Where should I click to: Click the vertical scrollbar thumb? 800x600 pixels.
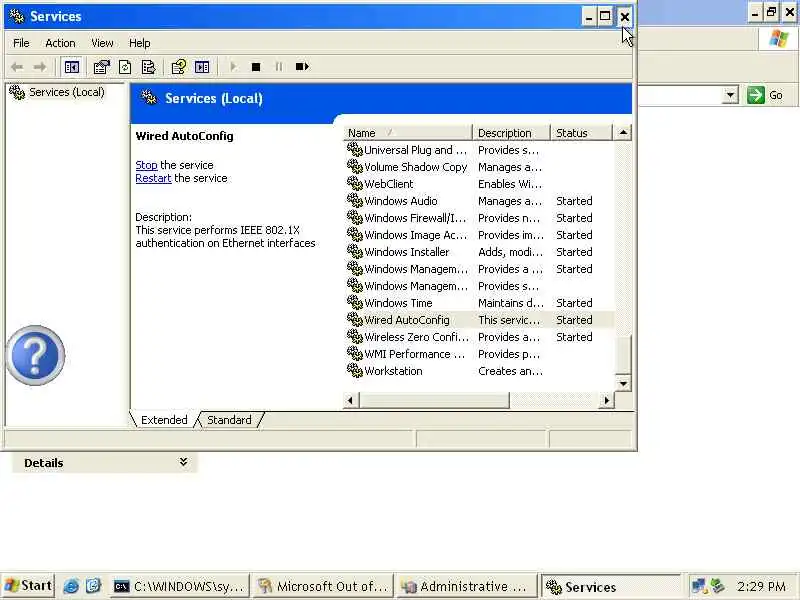click(623, 354)
